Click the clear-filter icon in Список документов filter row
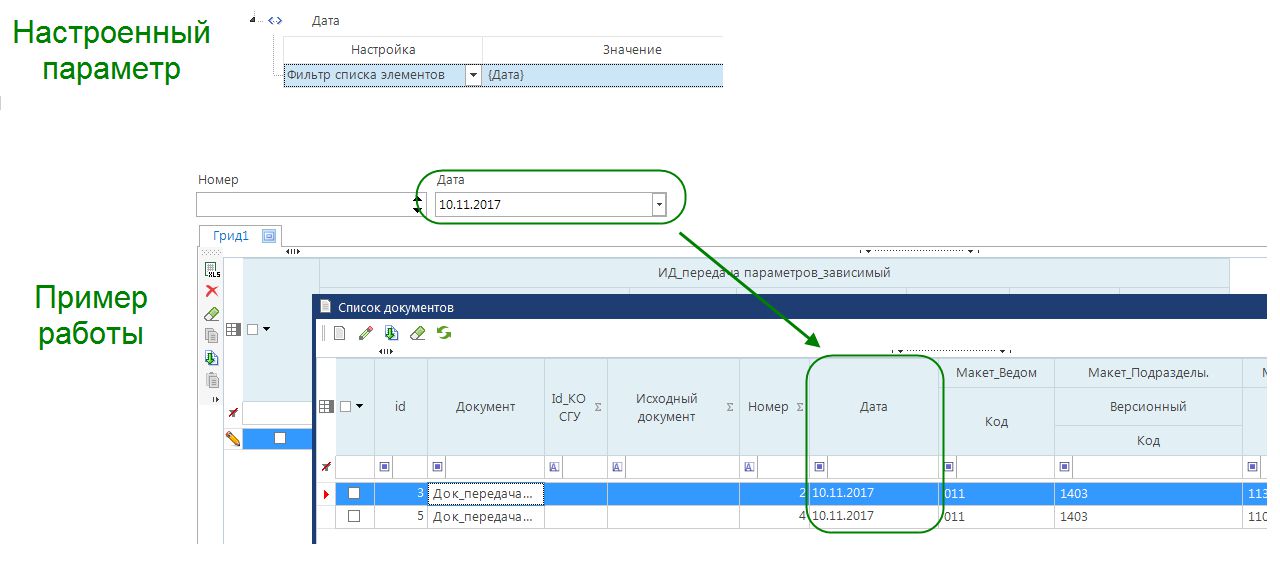1280x566 pixels. click(326, 467)
